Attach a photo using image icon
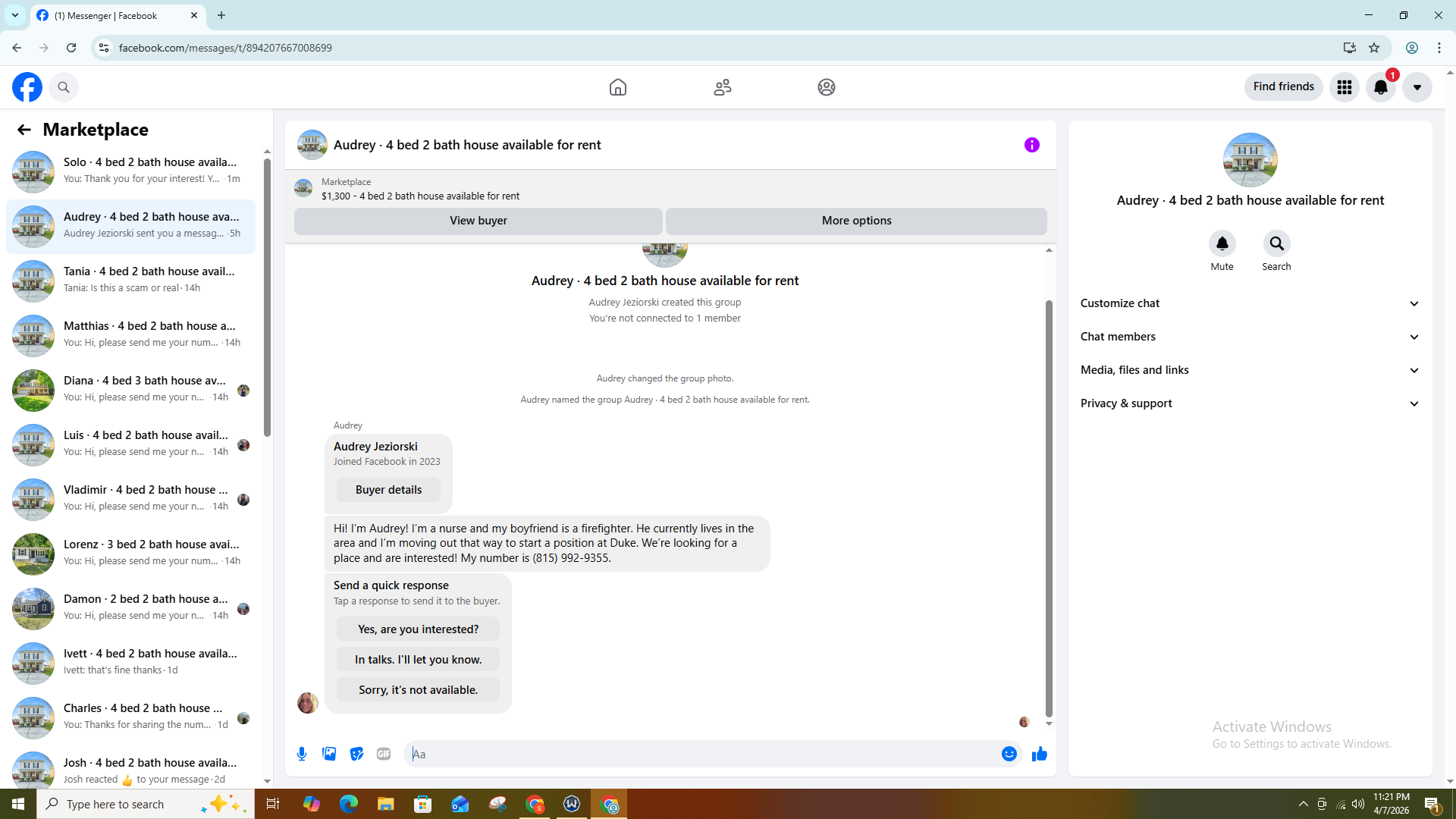The height and width of the screenshot is (819, 1456). click(x=329, y=754)
